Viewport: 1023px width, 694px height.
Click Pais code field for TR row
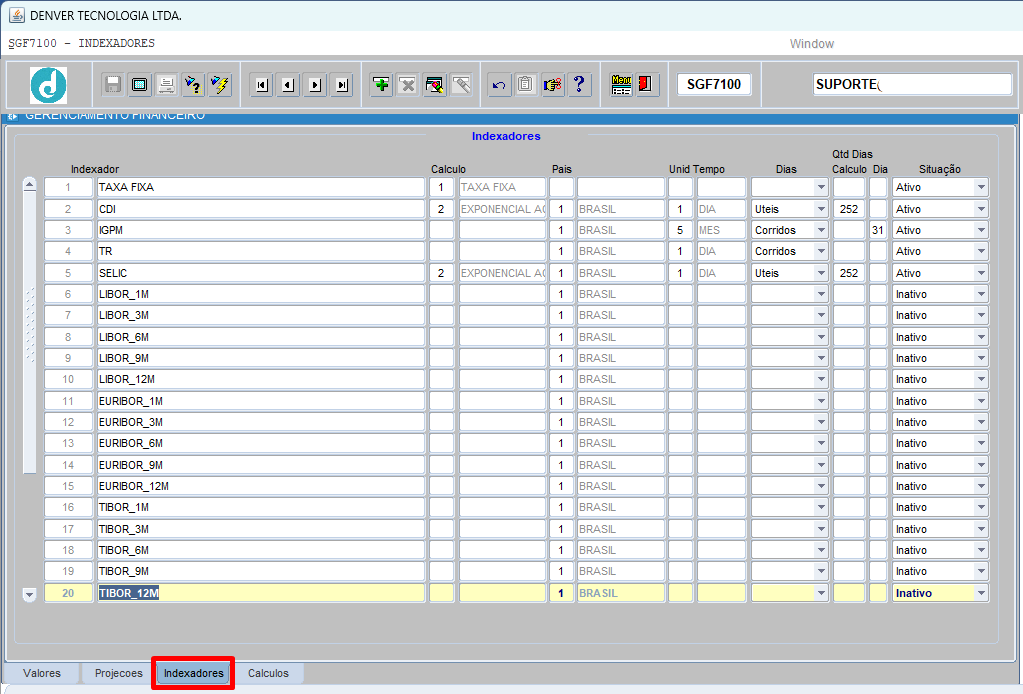tap(561, 251)
